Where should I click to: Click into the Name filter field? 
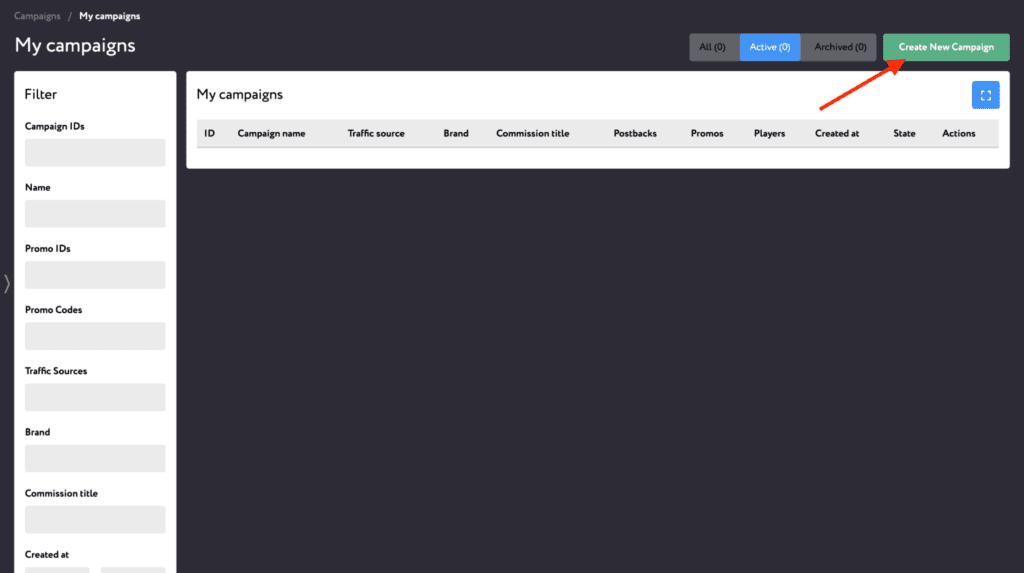pyautogui.click(x=95, y=214)
